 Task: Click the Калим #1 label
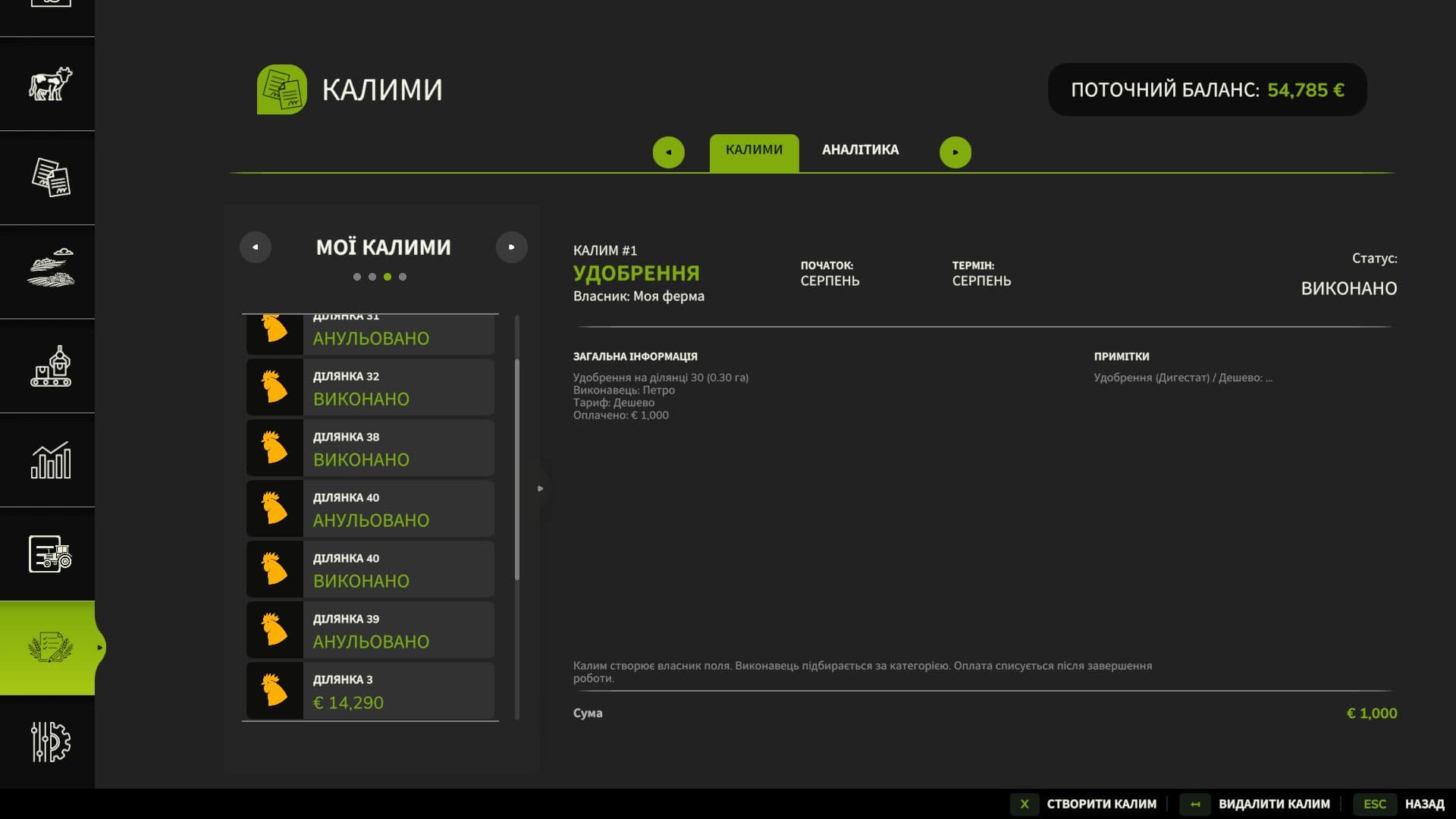pyautogui.click(x=604, y=250)
